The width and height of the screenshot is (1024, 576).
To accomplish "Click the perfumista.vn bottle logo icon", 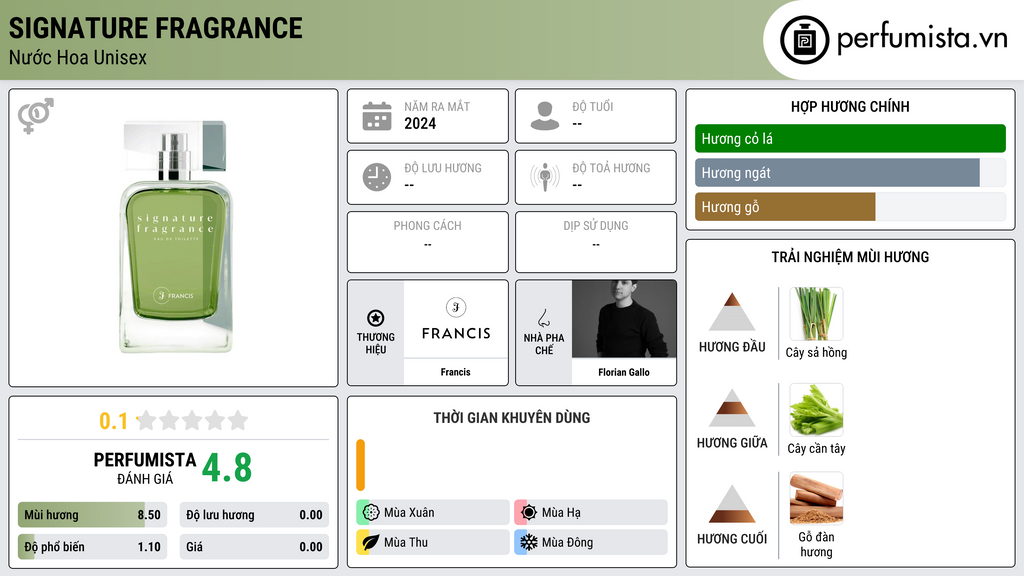I will 804,40.
